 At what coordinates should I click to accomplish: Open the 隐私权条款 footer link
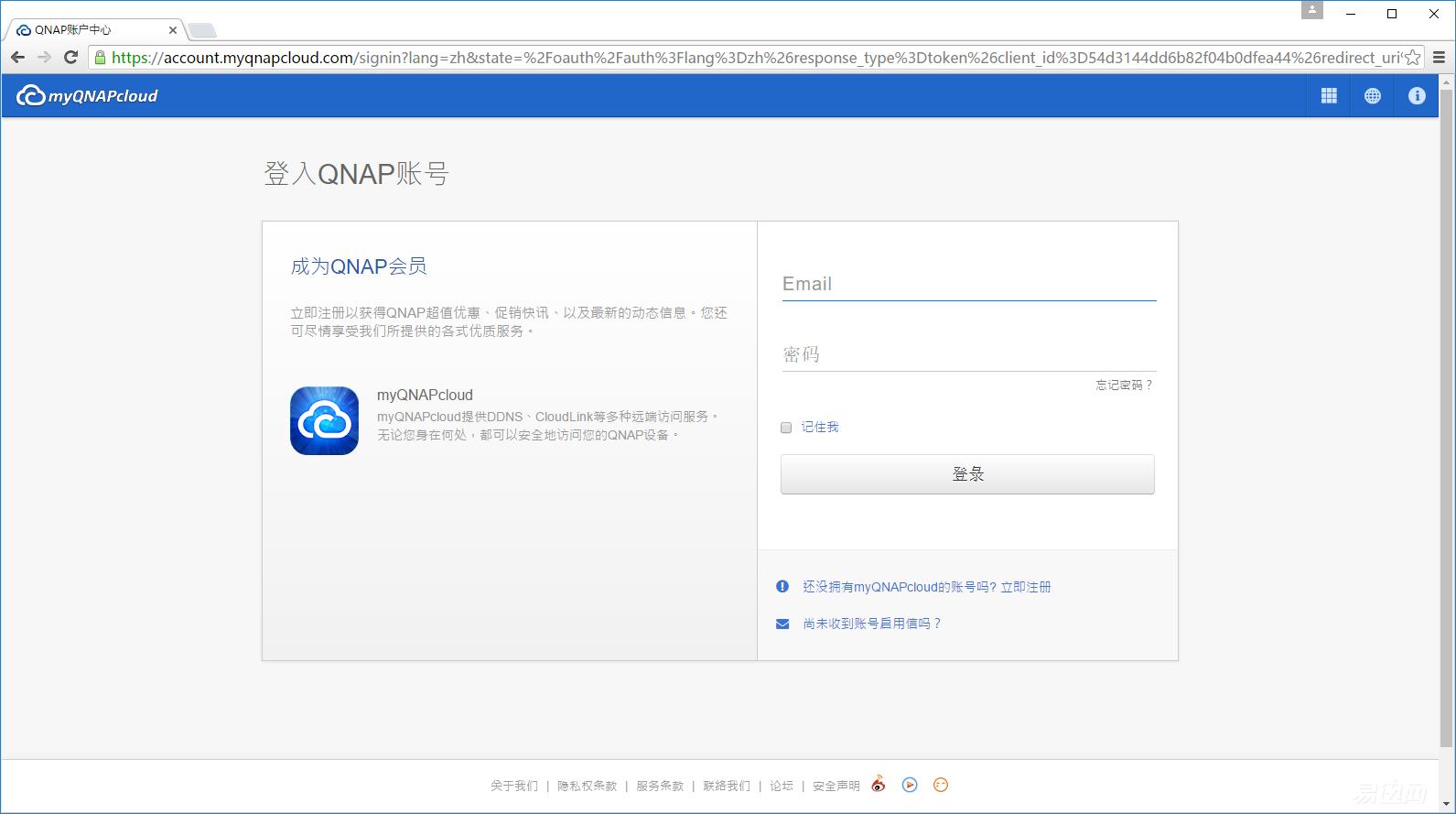(x=588, y=786)
